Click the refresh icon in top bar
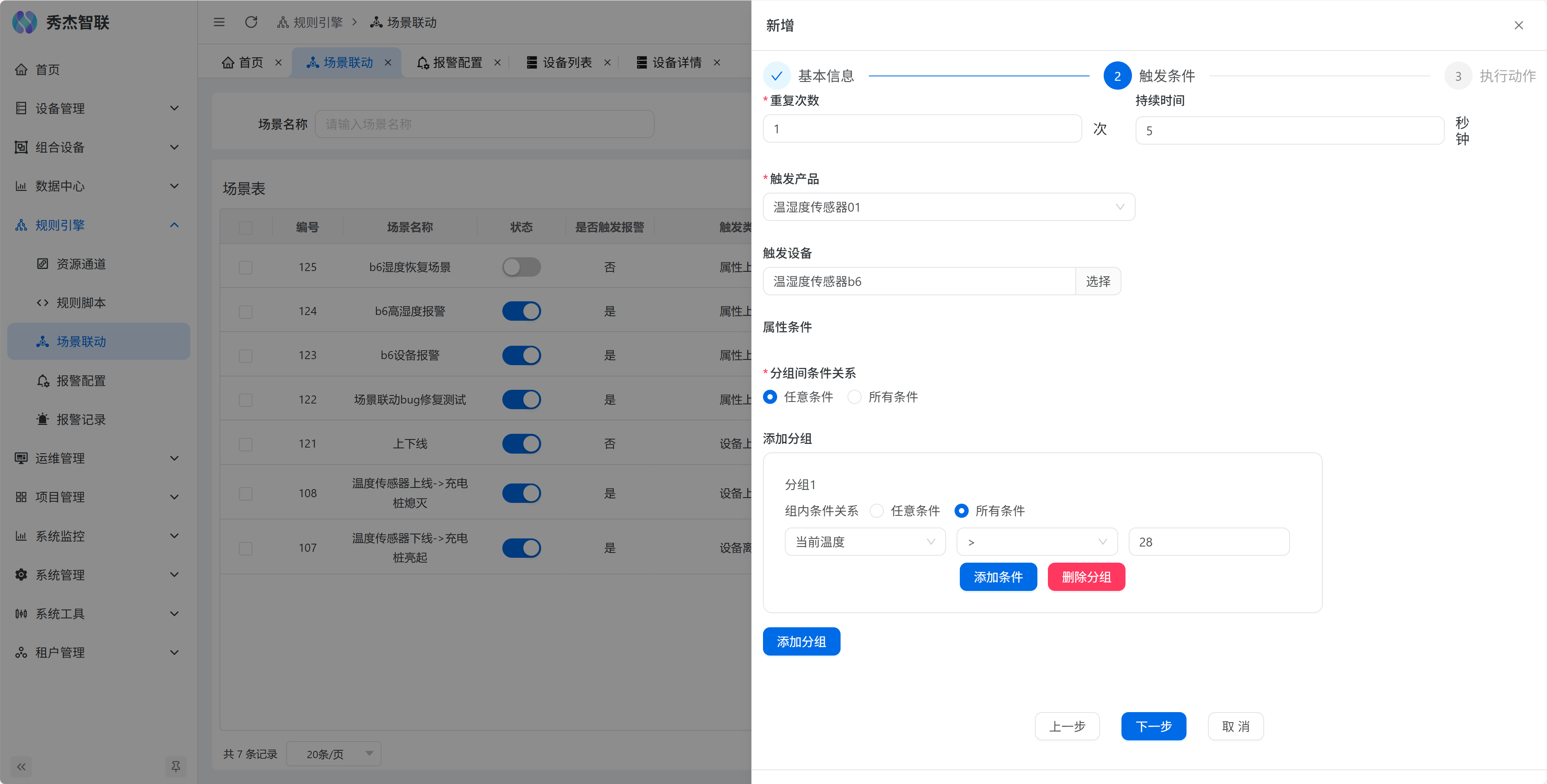 (251, 22)
